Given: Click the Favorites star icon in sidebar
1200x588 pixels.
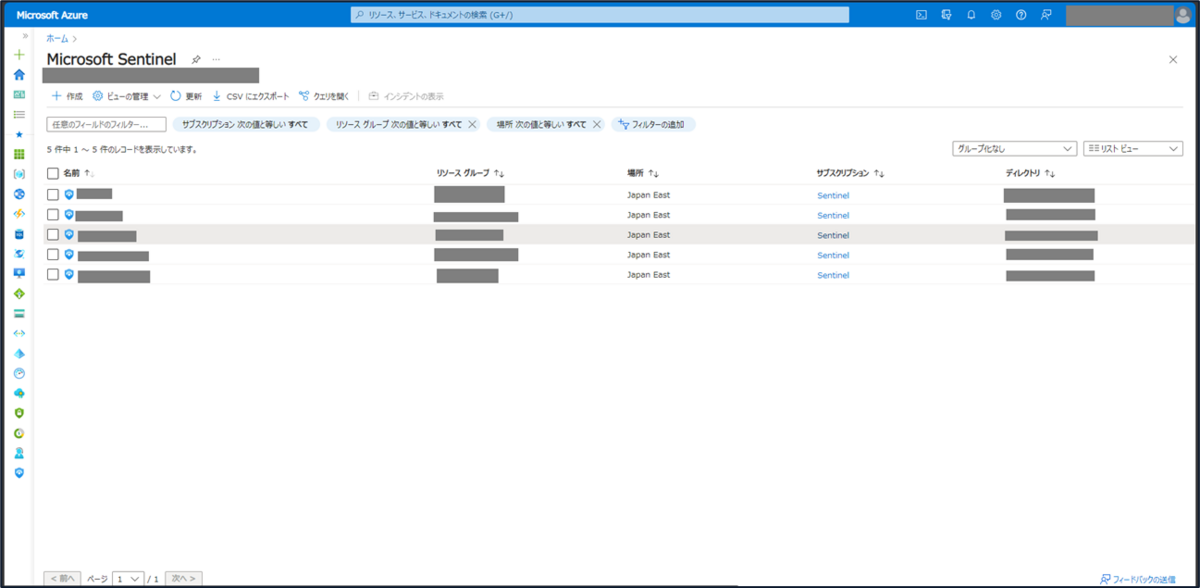Looking at the screenshot, I should 19,134.
